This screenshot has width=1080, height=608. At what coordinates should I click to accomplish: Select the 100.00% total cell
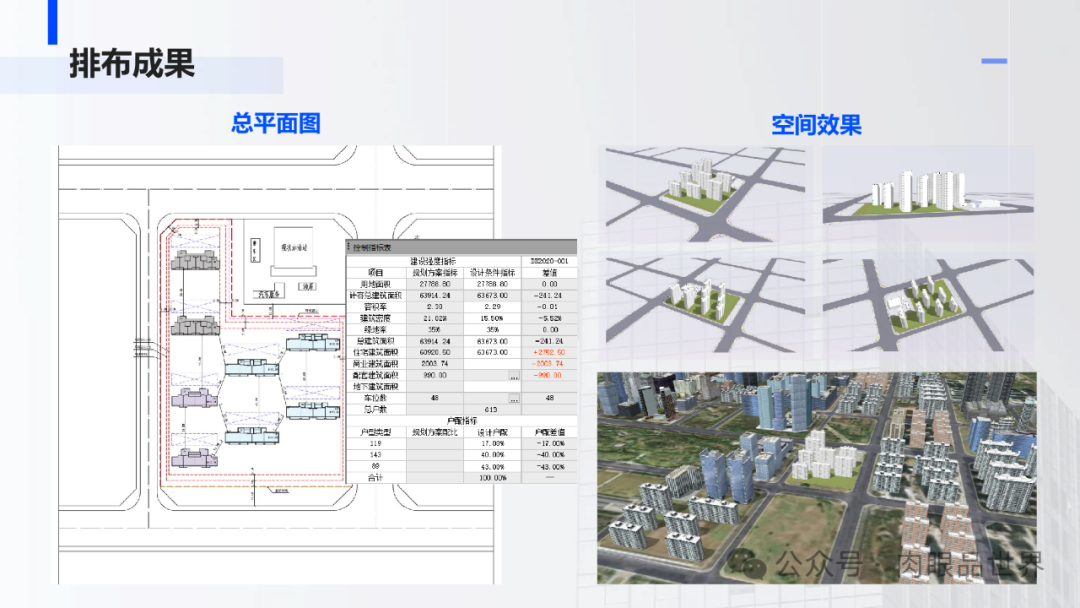pos(492,478)
